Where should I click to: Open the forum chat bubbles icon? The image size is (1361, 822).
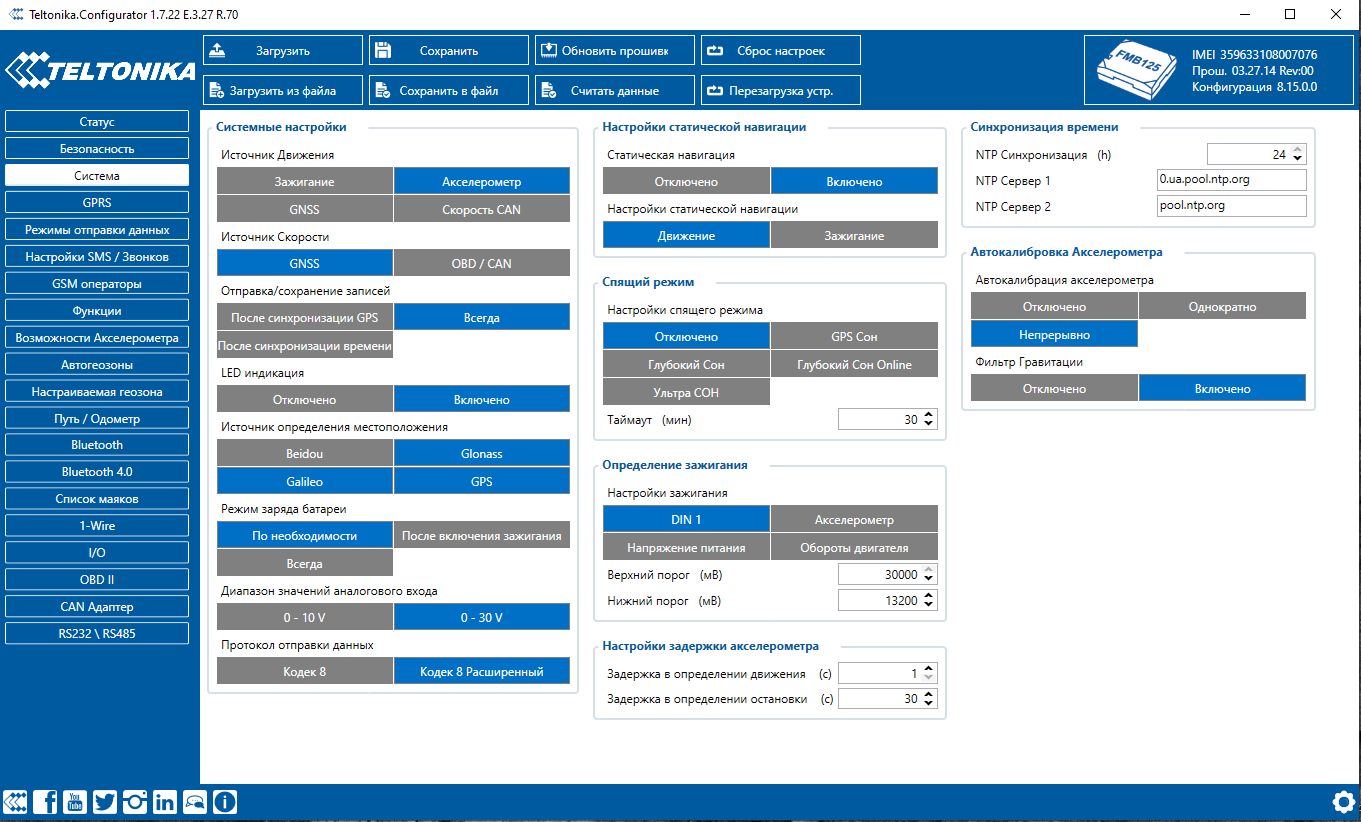click(195, 801)
